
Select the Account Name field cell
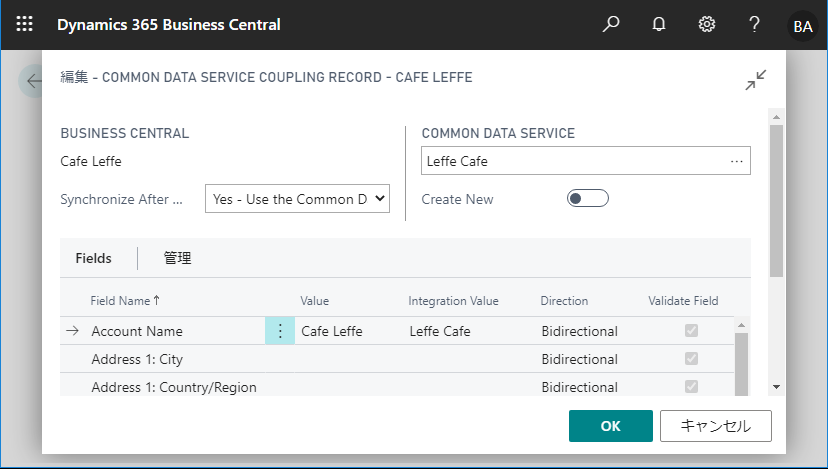point(137,331)
